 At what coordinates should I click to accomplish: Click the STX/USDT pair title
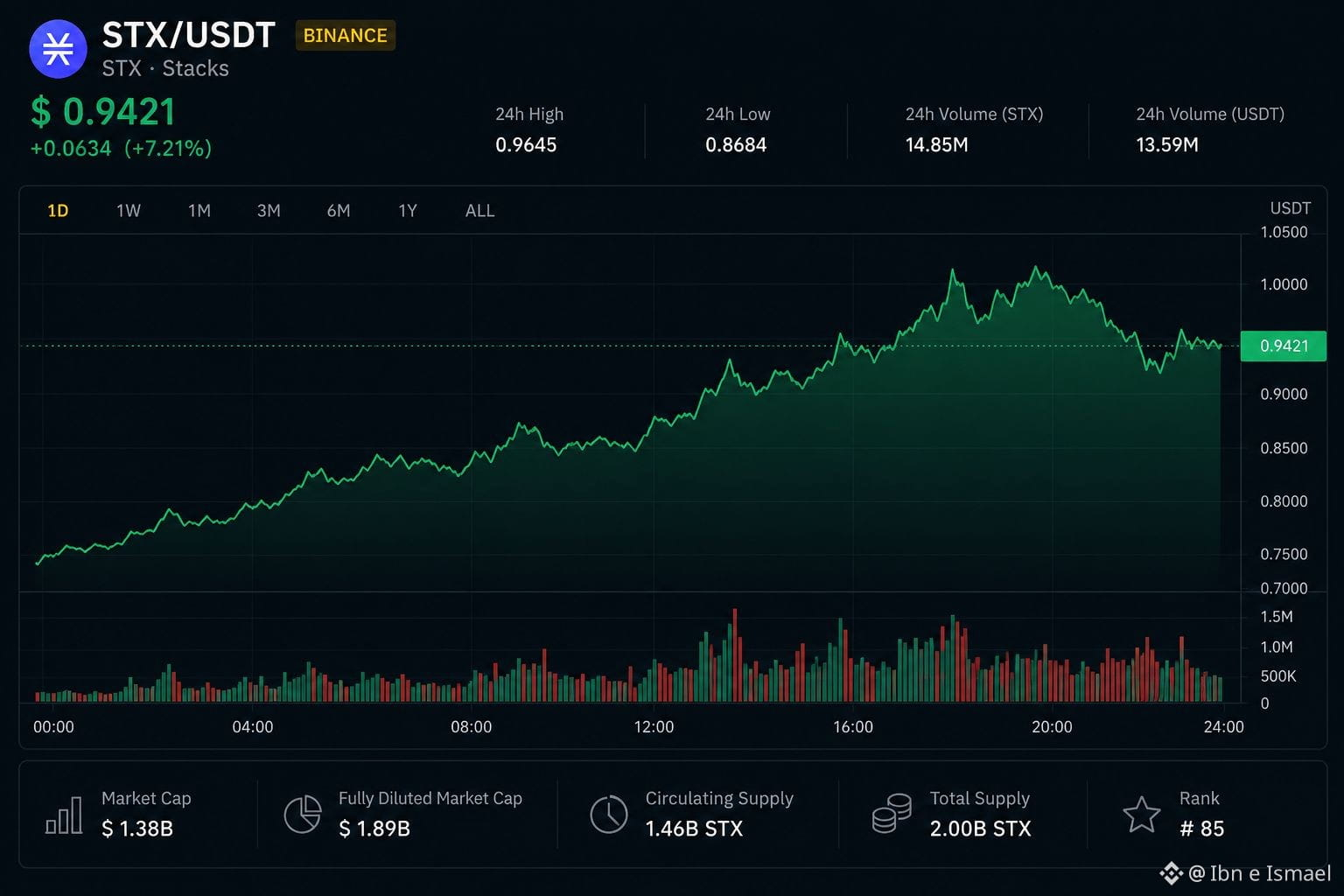[189, 36]
